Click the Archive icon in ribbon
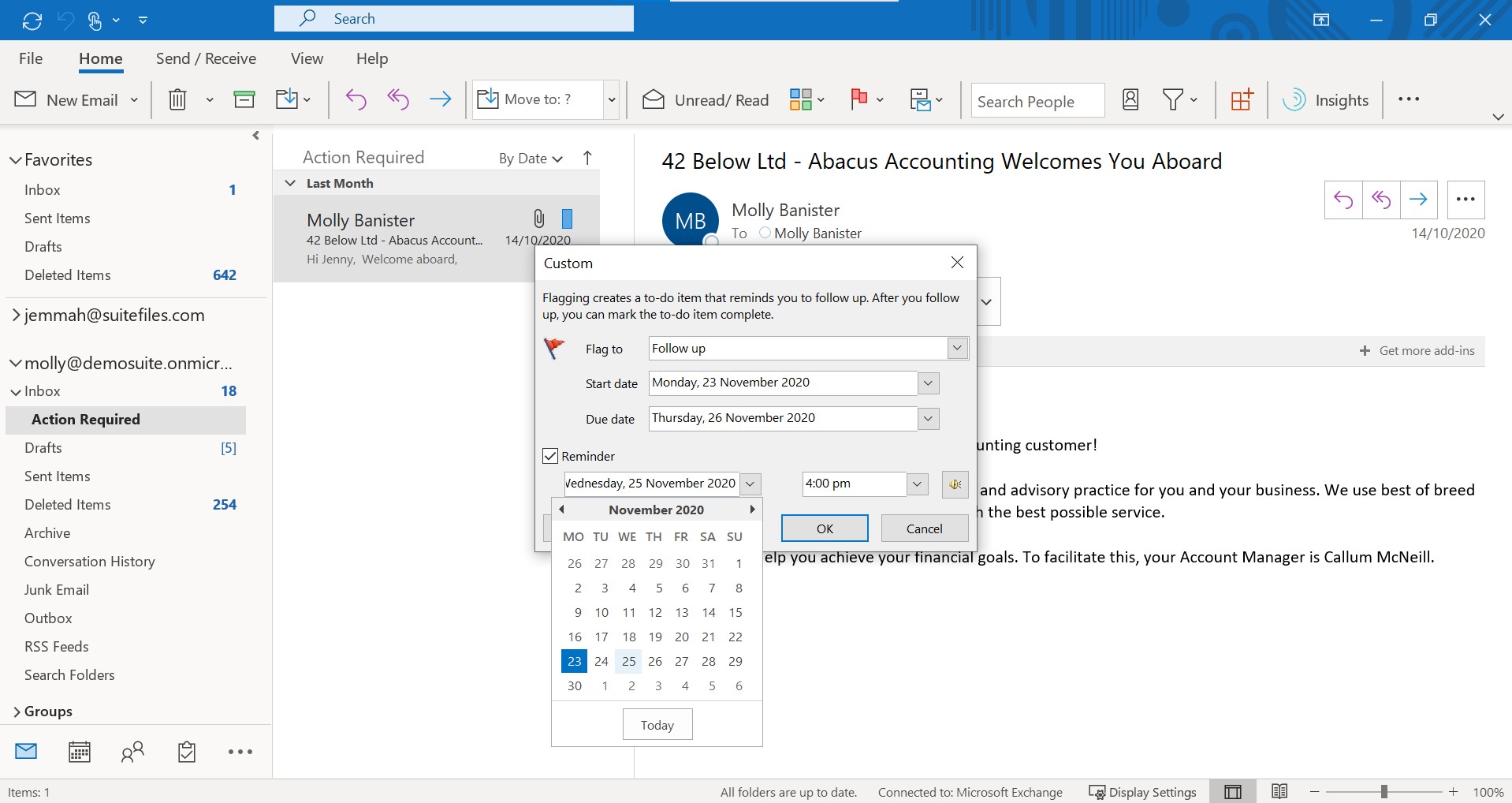This screenshot has height=803, width=1512. click(244, 99)
